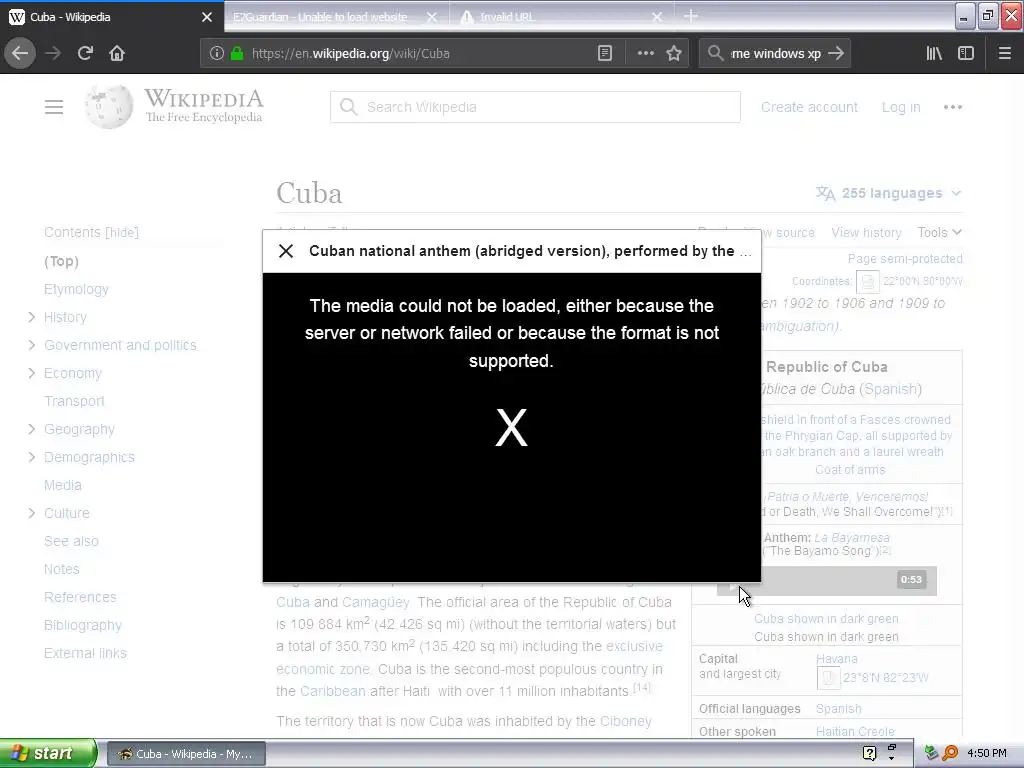Open La Bayamesa anthem link
Image resolution: width=1024 pixels, height=768 pixels.
(x=852, y=537)
